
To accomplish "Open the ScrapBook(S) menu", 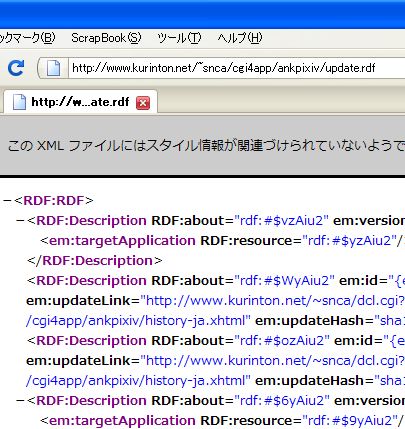I will (106, 38).
